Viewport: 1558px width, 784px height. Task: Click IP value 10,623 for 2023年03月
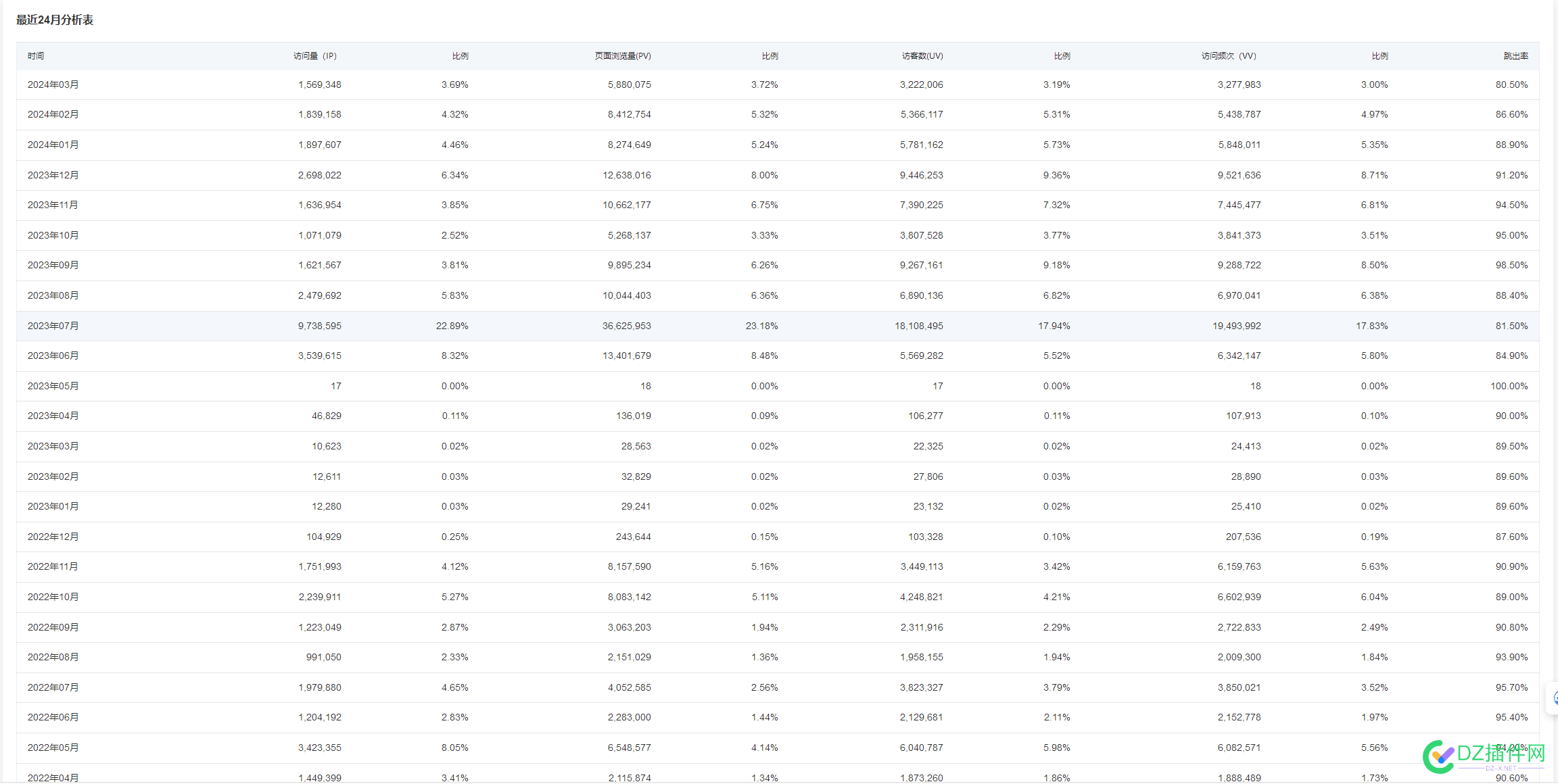pos(327,446)
